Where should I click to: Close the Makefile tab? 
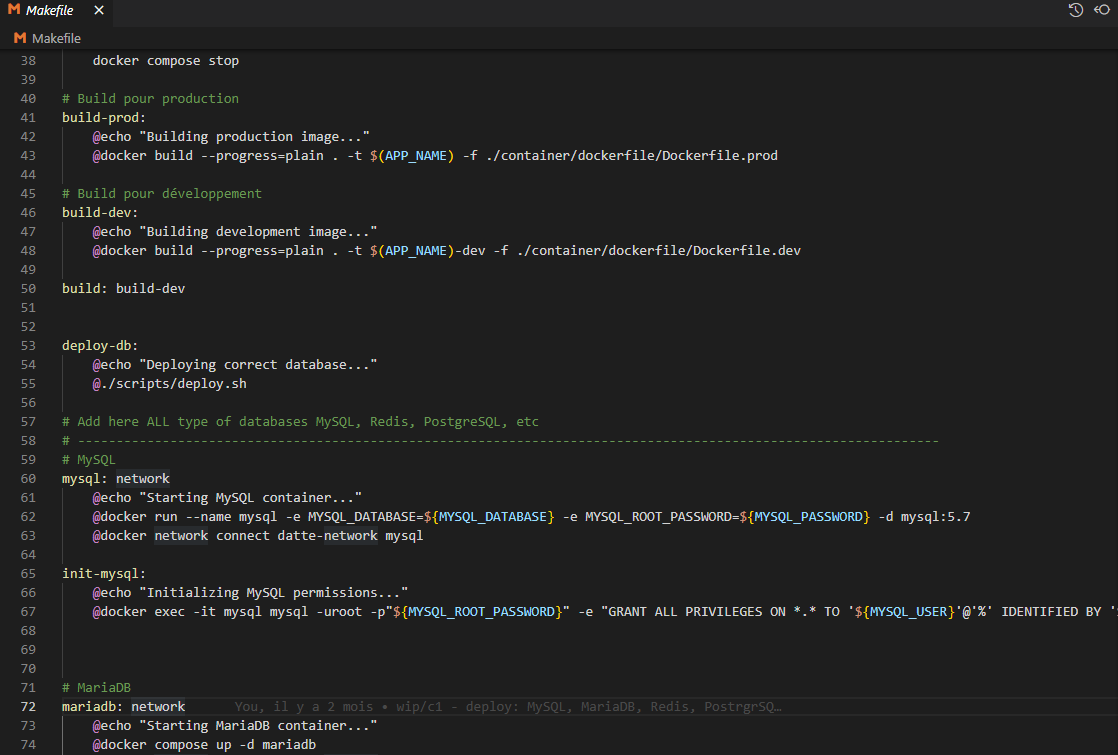pyautogui.click(x=98, y=10)
